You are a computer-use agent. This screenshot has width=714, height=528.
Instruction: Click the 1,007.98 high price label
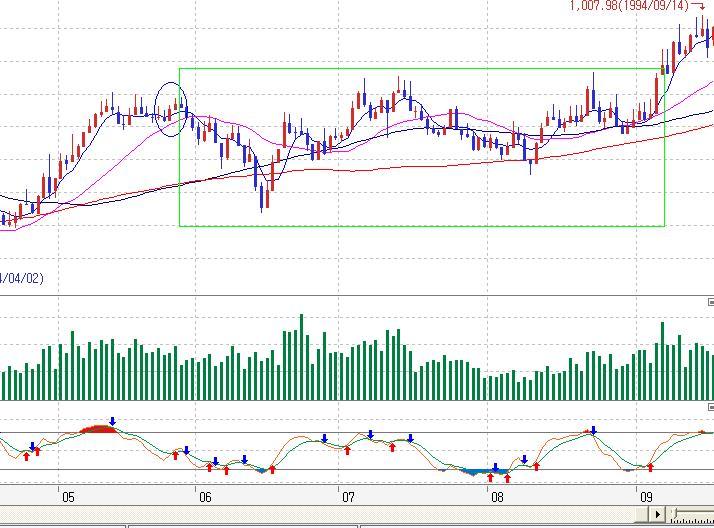629,6
